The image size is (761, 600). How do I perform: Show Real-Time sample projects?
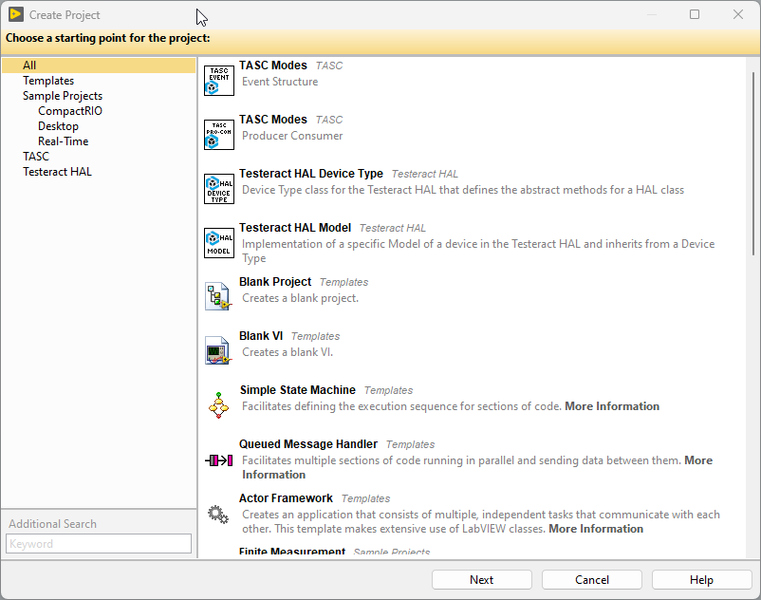pos(63,141)
